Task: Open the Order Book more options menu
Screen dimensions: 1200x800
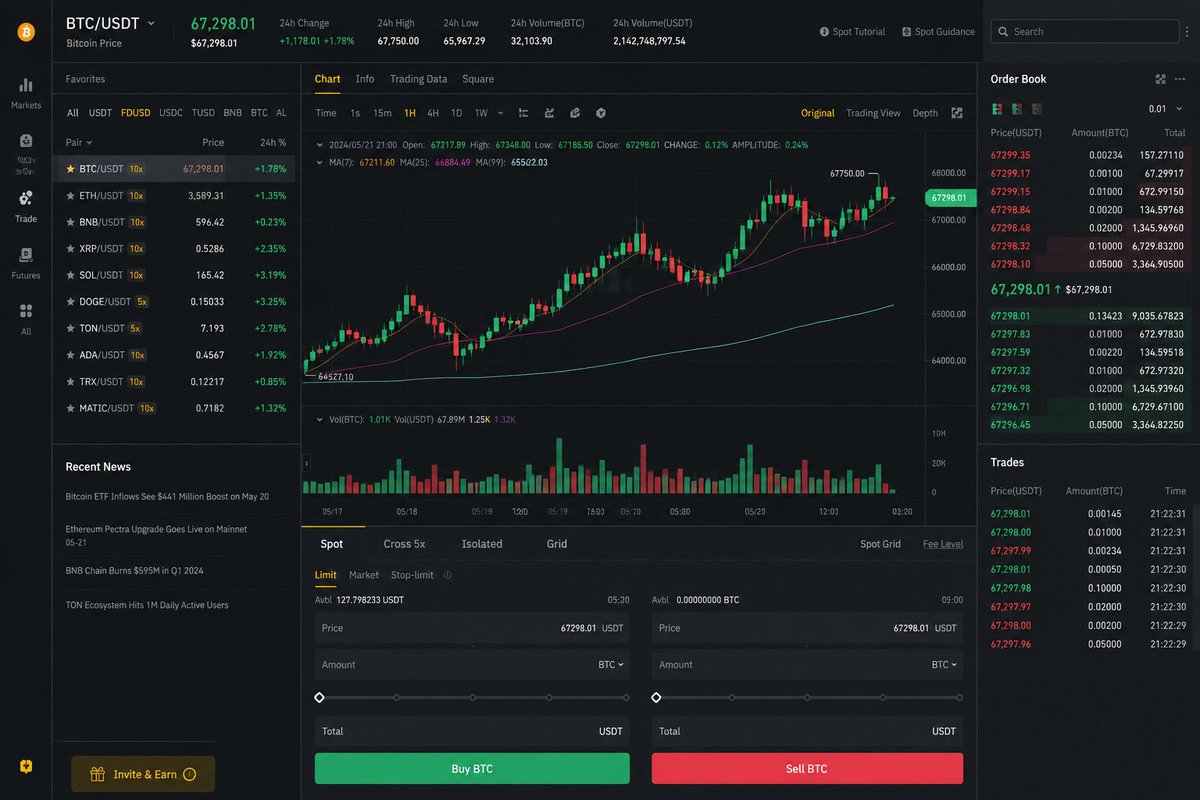Action: (1180, 79)
